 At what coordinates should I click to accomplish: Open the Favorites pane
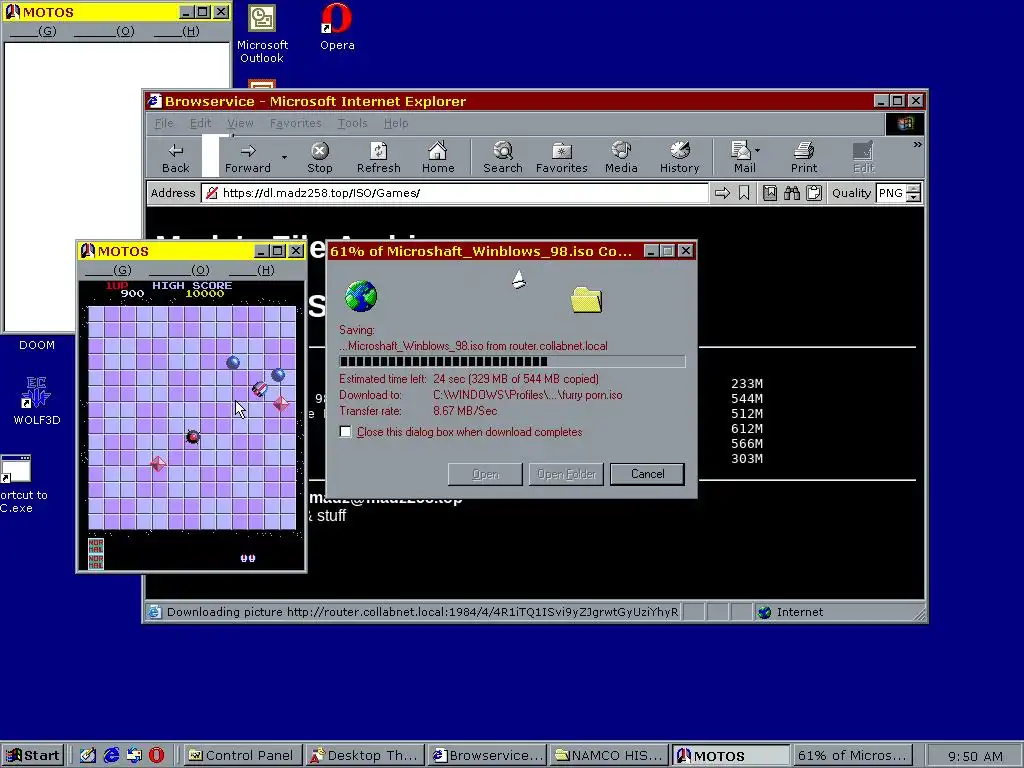point(562,157)
